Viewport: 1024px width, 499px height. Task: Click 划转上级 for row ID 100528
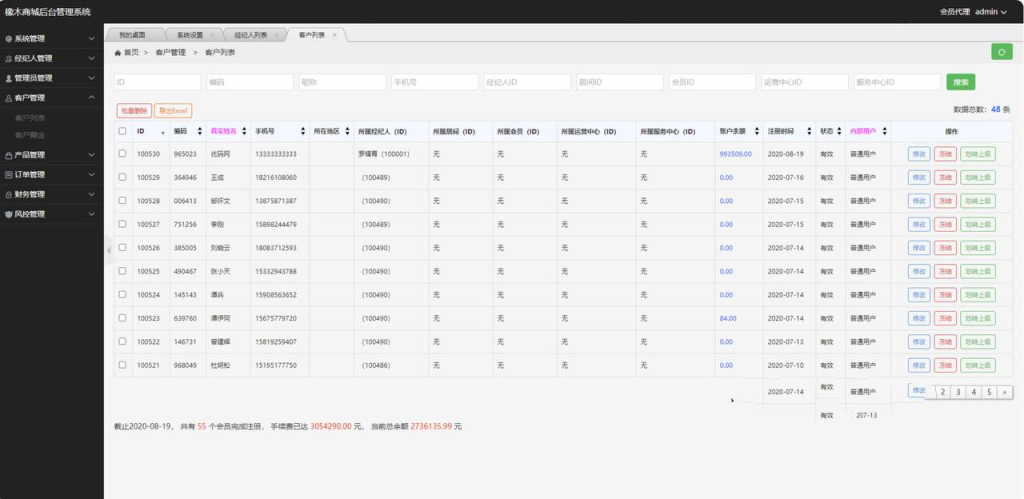(978, 201)
